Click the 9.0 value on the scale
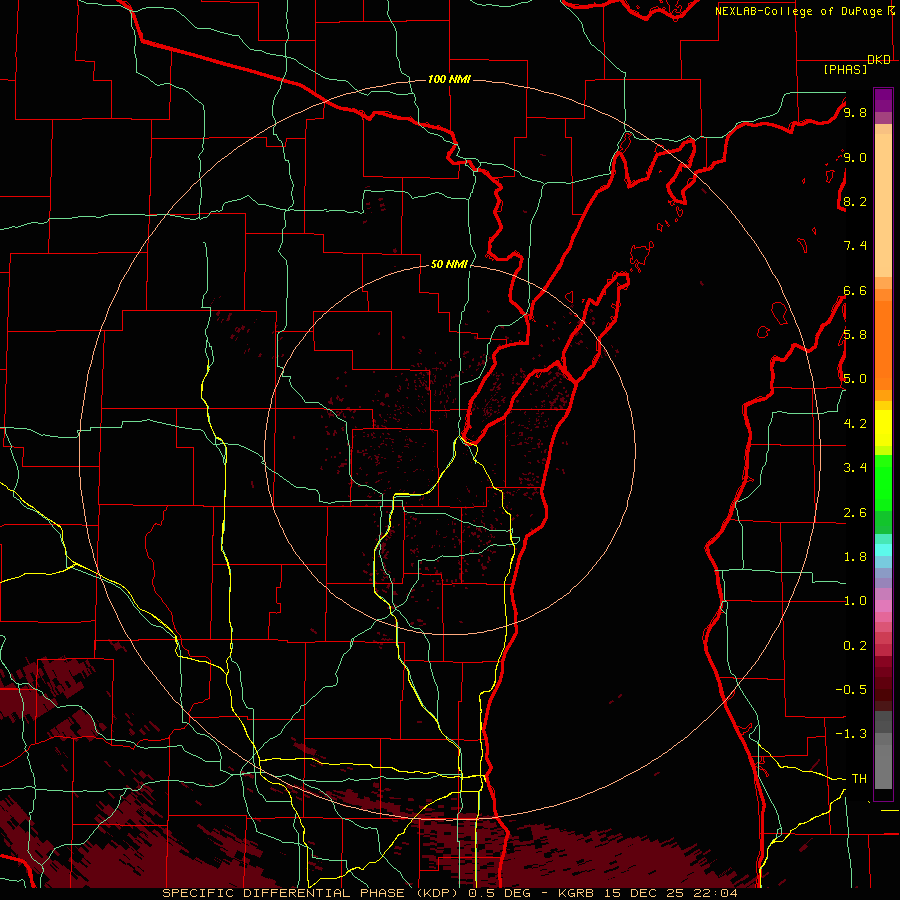This screenshot has height=900, width=900. [x=855, y=157]
